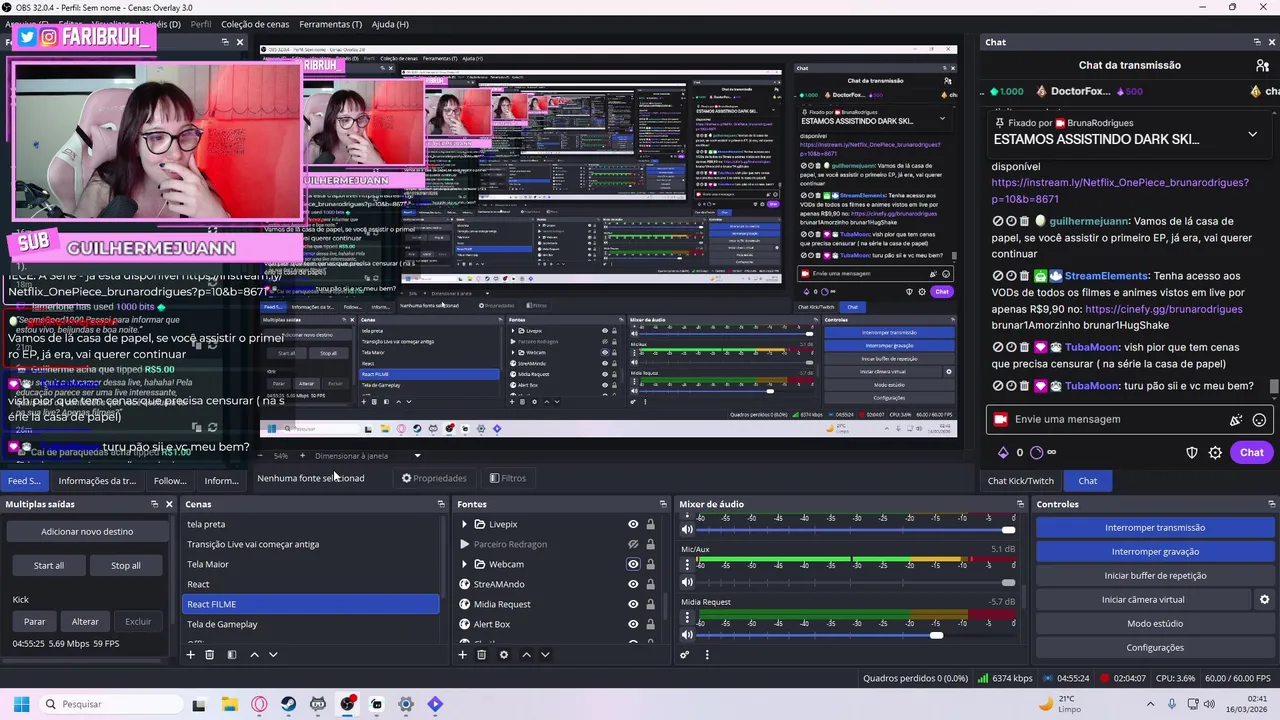Add a new scene with the plus icon in Cenas
Viewport: 1280px width, 720px height.
coord(190,655)
